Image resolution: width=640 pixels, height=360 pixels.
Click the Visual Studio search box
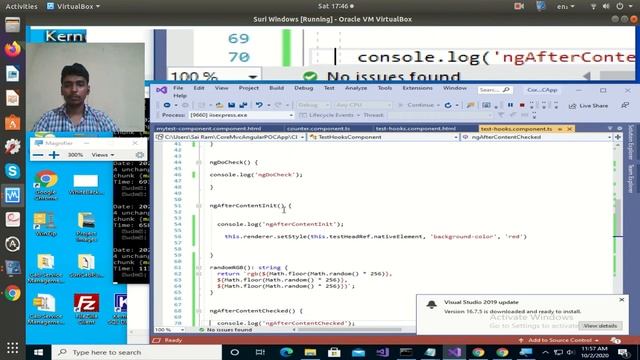click(x=495, y=90)
